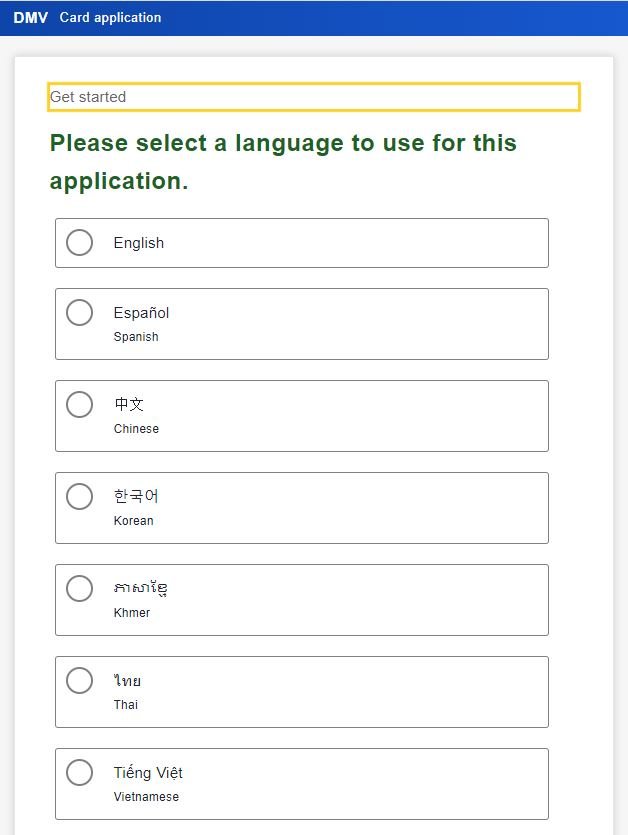Click the DMV logo in header
This screenshot has height=835, width=628.
click(x=30, y=18)
